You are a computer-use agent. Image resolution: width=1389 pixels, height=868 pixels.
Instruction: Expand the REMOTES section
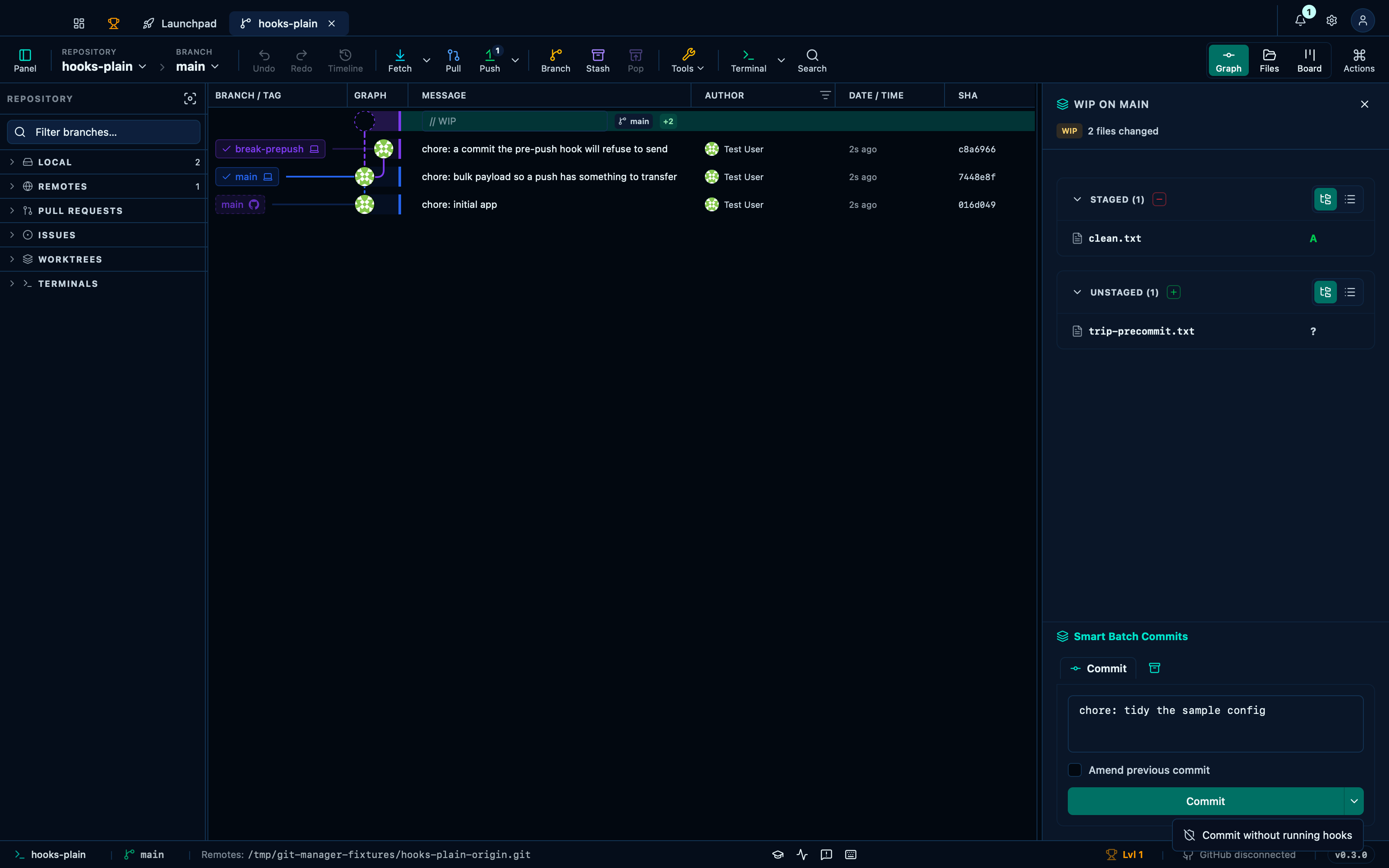(x=104, y=187)
